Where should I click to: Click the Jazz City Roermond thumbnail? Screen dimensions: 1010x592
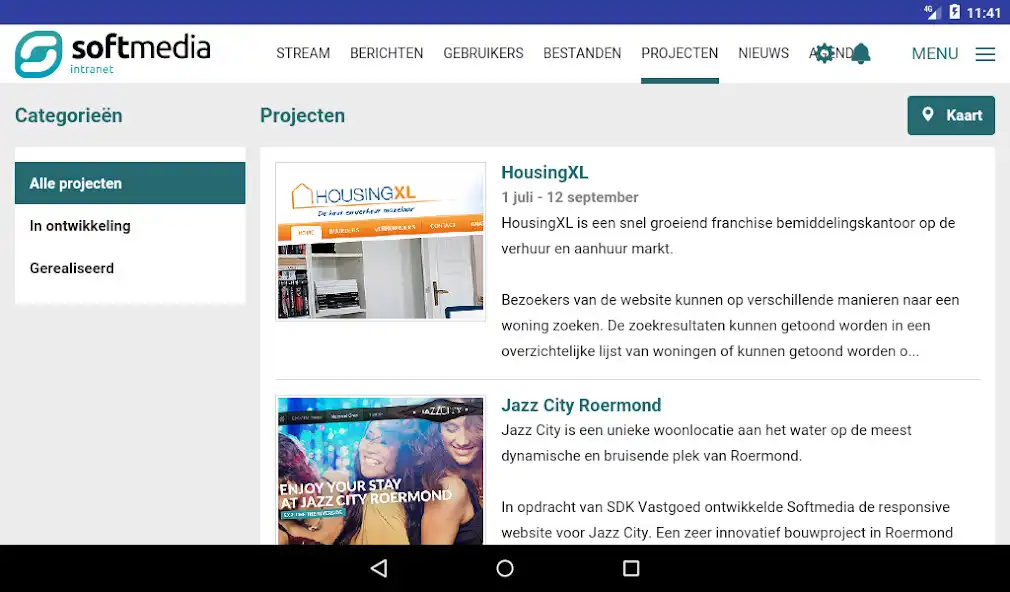point(380,470)
